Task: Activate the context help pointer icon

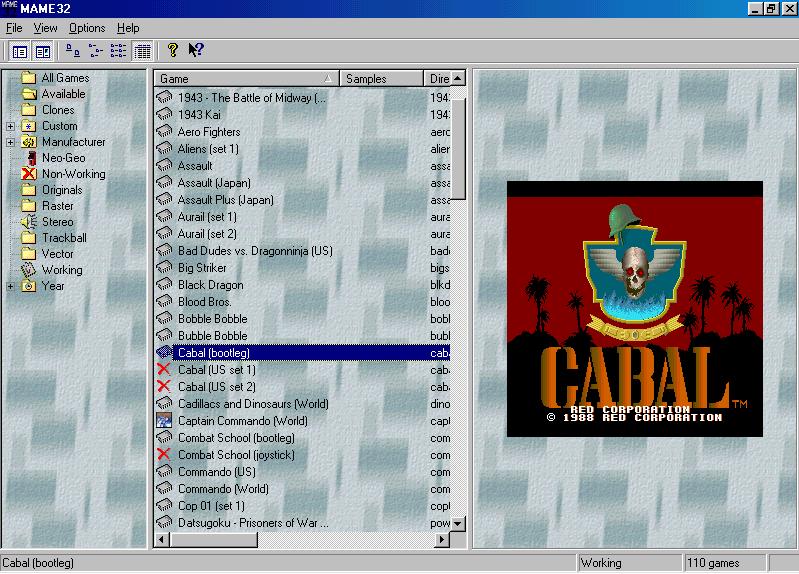Action: click(196, 50)
